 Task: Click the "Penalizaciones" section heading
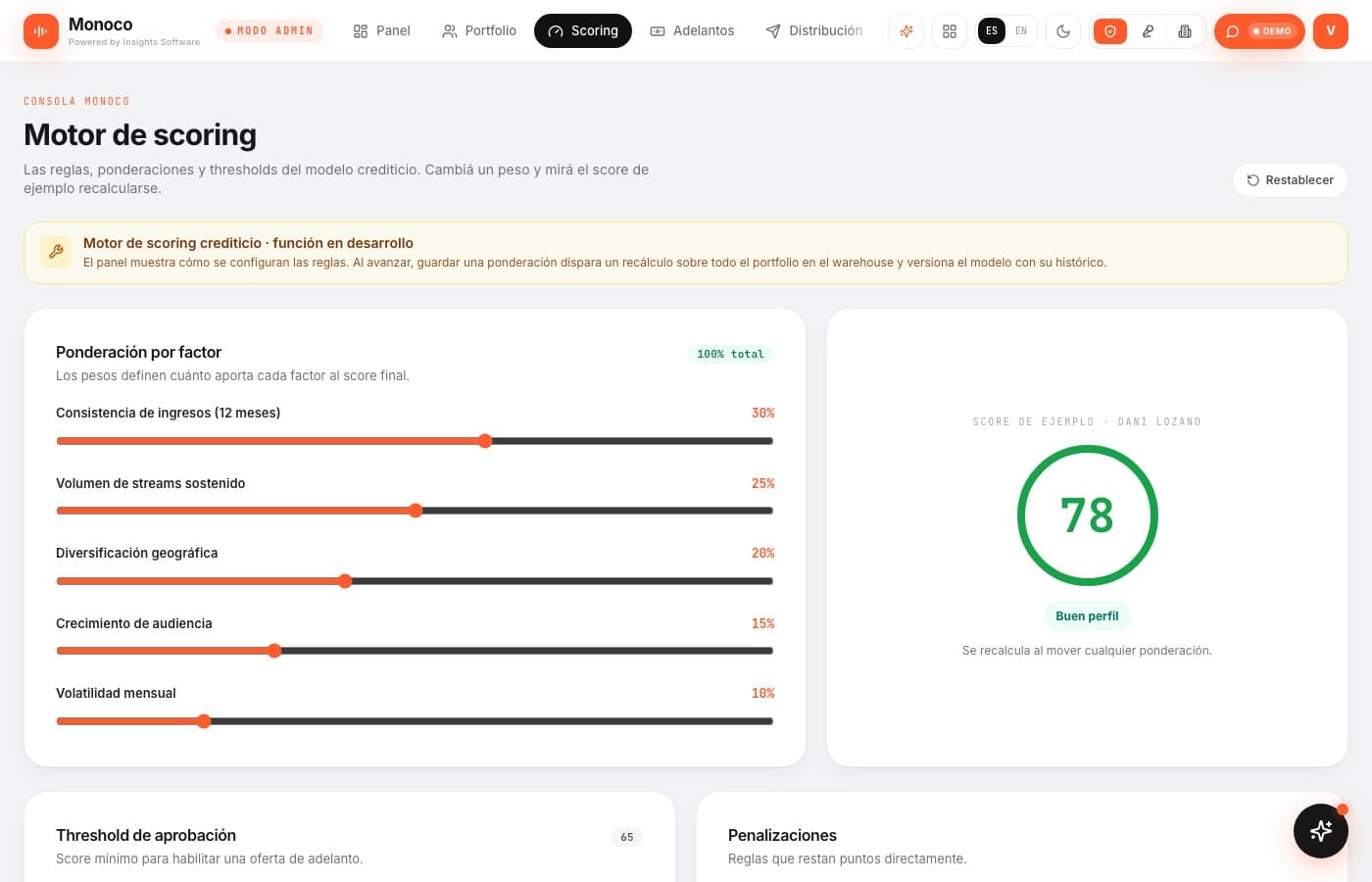click(782, 835)
